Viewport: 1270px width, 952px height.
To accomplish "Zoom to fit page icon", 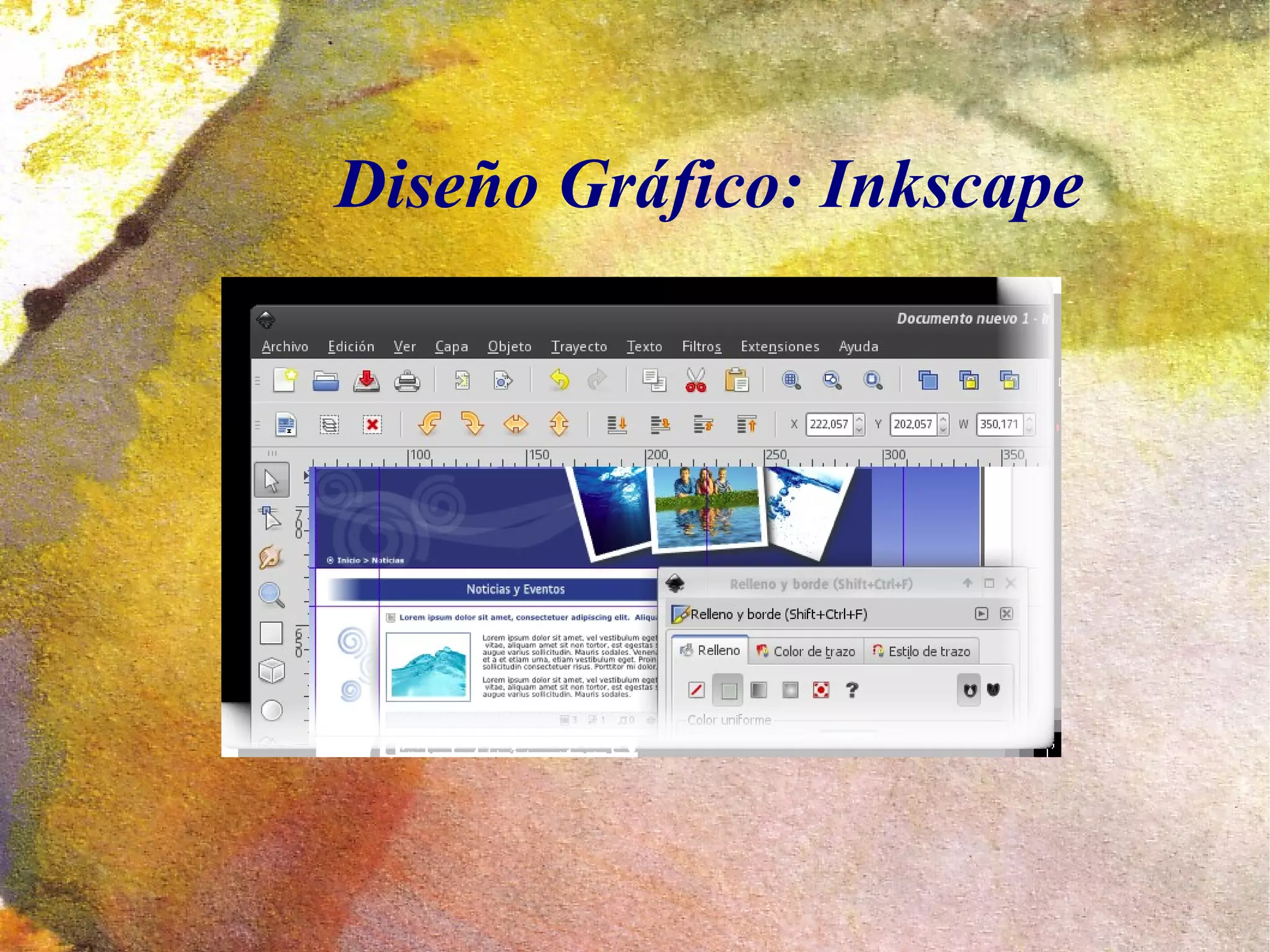I will 873,380.
